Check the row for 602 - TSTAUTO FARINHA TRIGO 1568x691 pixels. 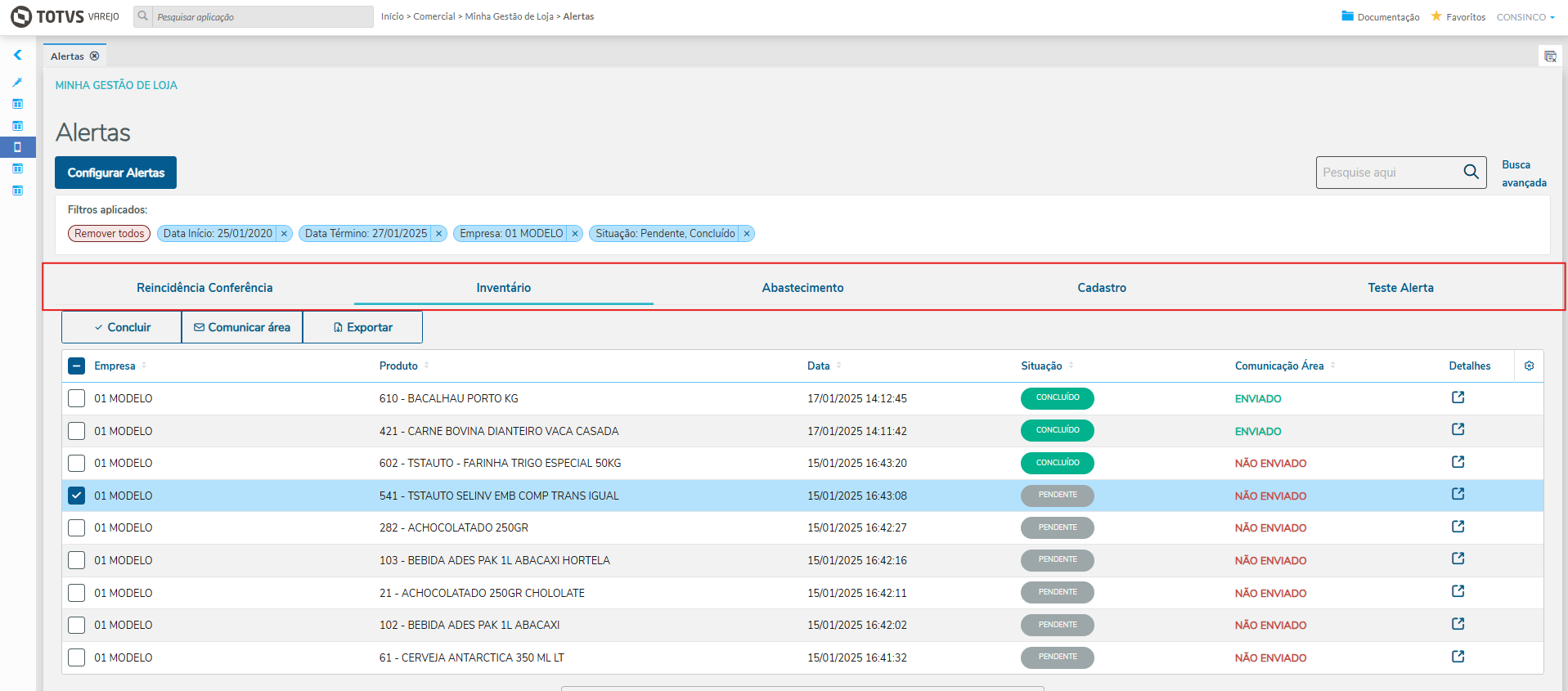coord(76,463)
